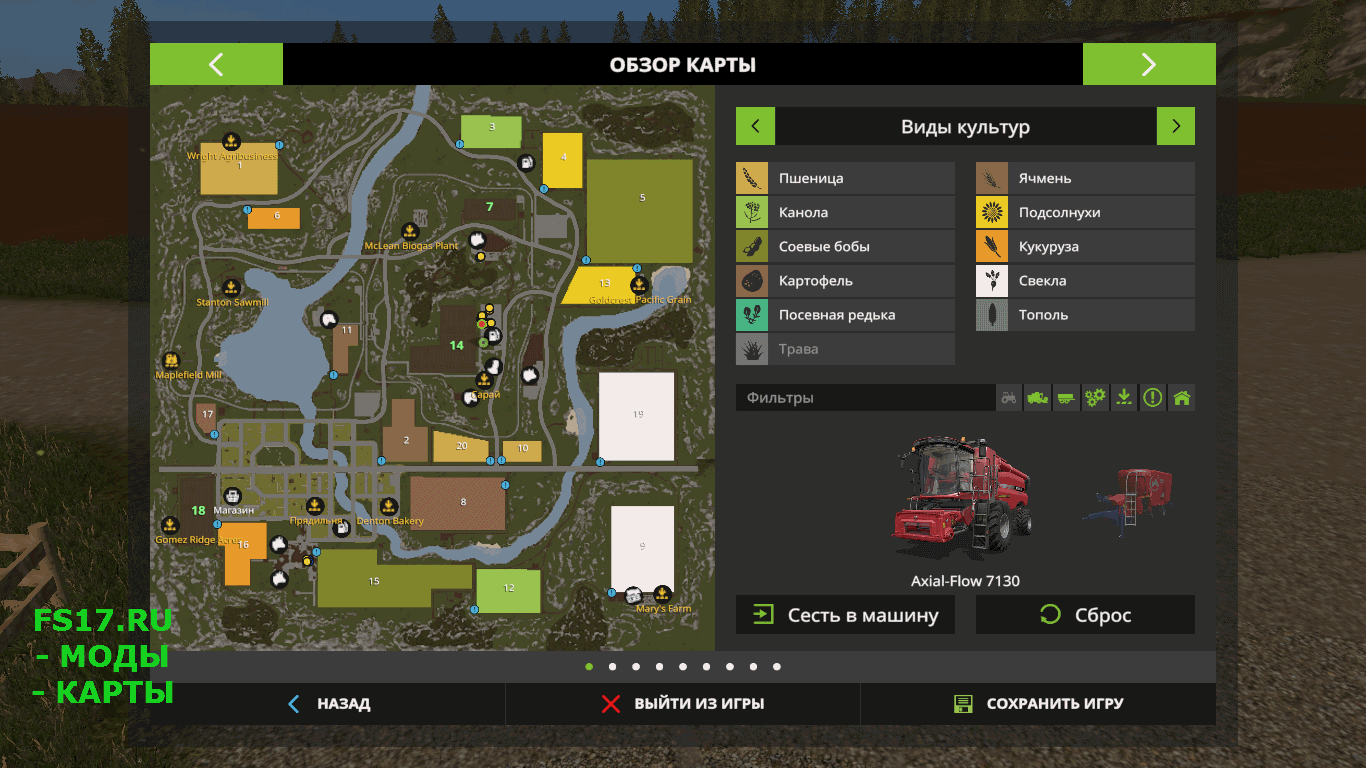
Task: Click Stanton Sawmill icon on map
Action: click(x=231, y=286)
